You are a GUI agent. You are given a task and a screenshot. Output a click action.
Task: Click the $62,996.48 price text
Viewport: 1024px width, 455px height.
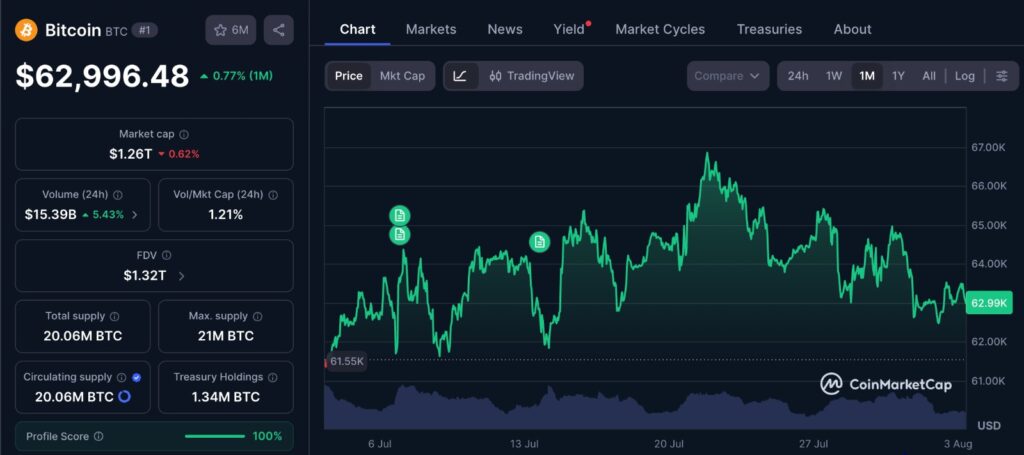pos(103,76)
